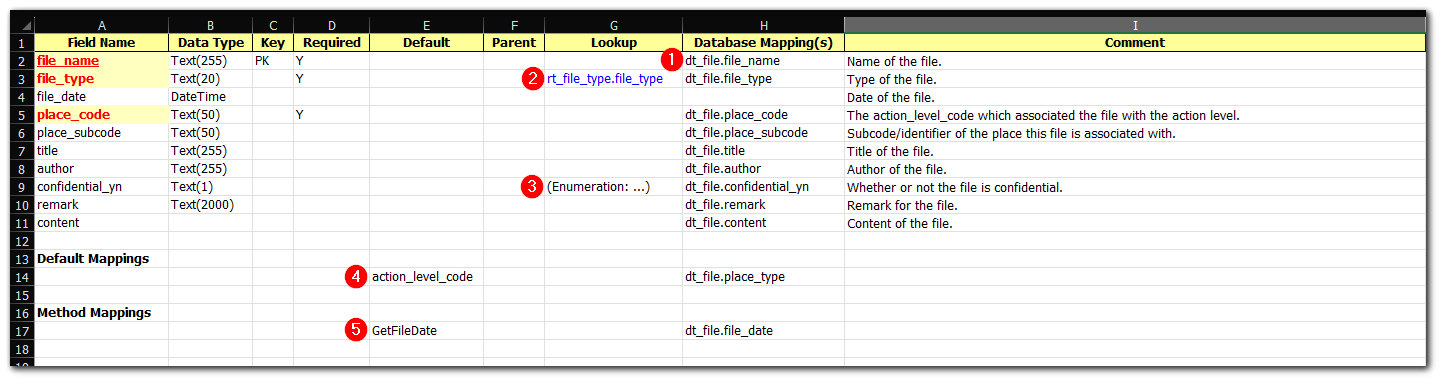The image size is (1444, 384).
Task: Select the action_level_code default cell
Action: [x=427, y=277]
